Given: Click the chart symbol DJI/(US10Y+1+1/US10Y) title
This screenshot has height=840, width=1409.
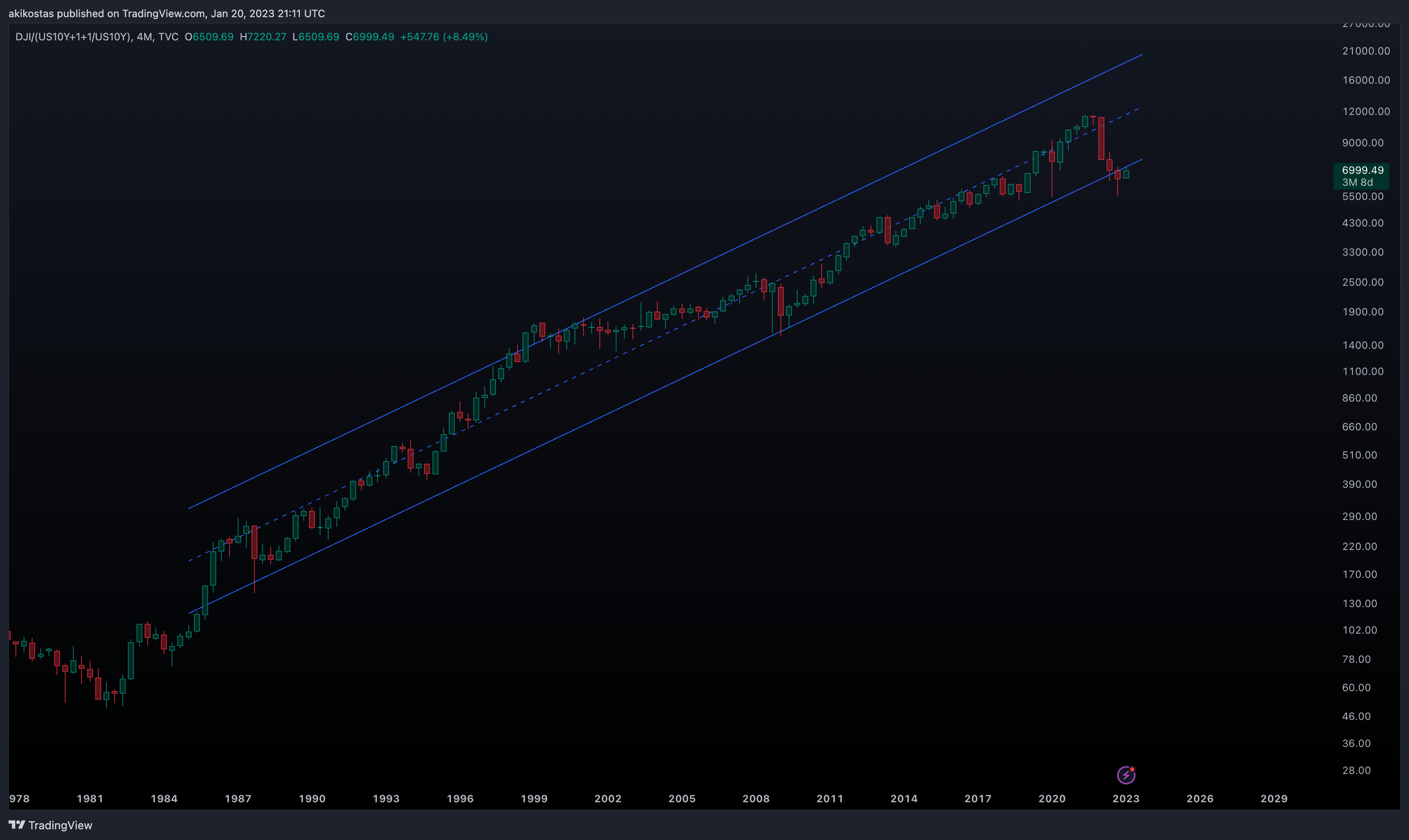Looking at the screenshot, I should tap(74, 37).
